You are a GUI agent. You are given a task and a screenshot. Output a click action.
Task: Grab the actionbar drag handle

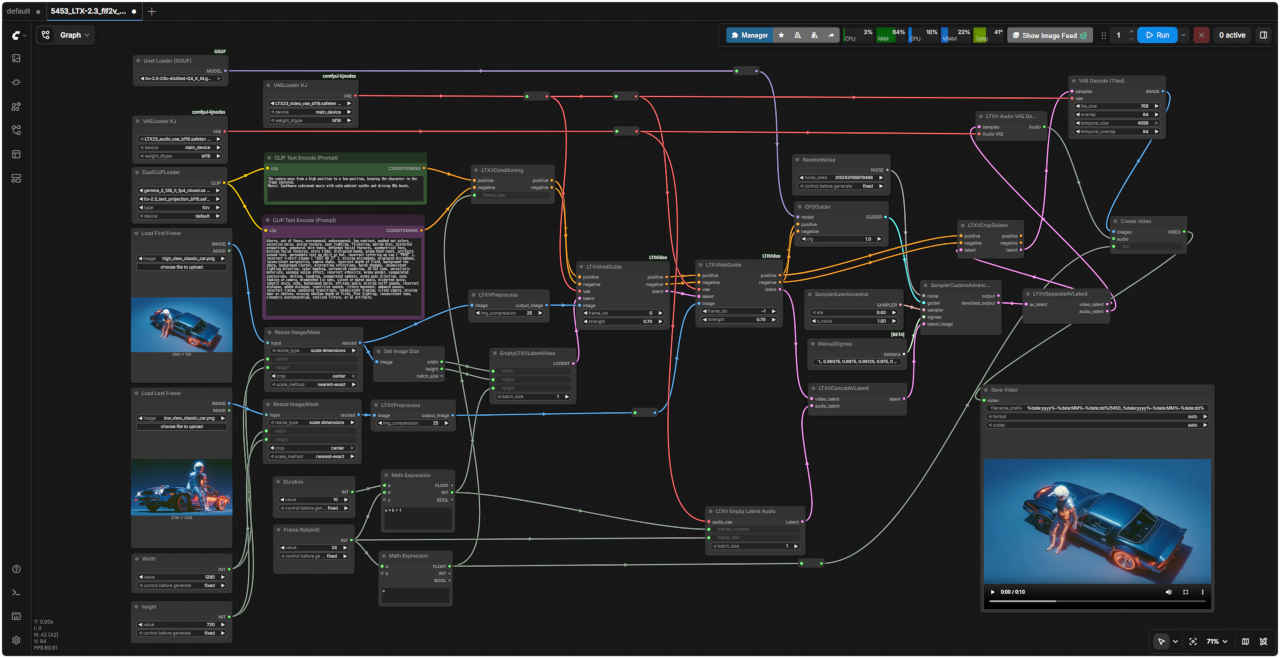(x=1103, y=35)
